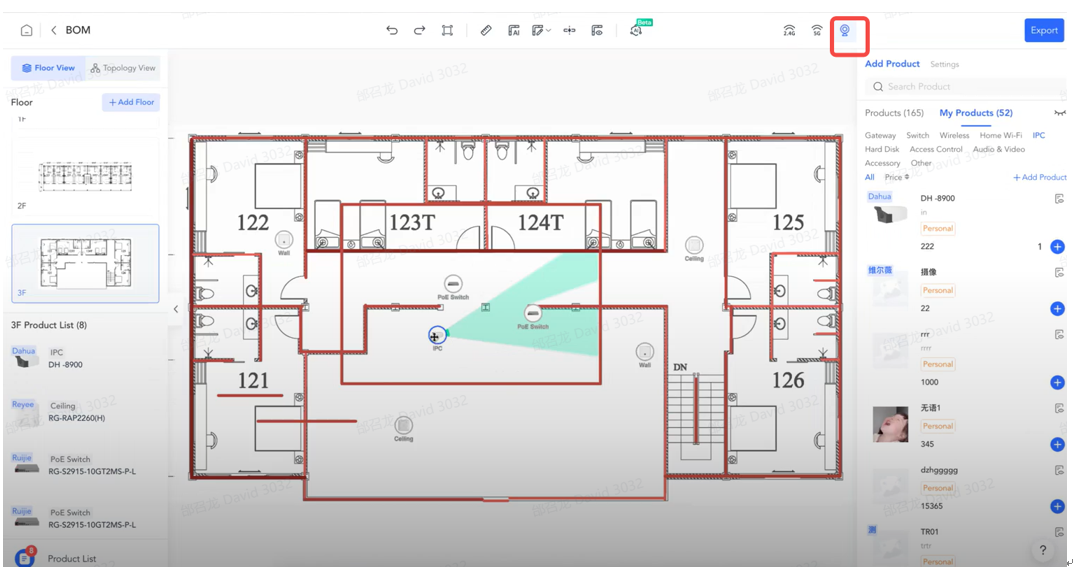Filter products by Accessory

pos(882,163)
